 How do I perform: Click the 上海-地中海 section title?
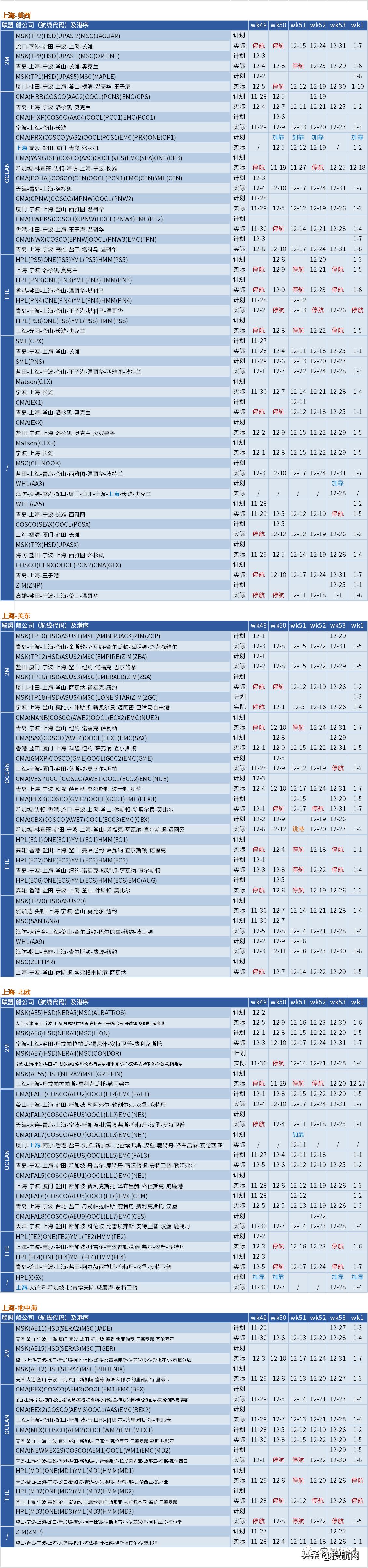[x=20, y=1307]
